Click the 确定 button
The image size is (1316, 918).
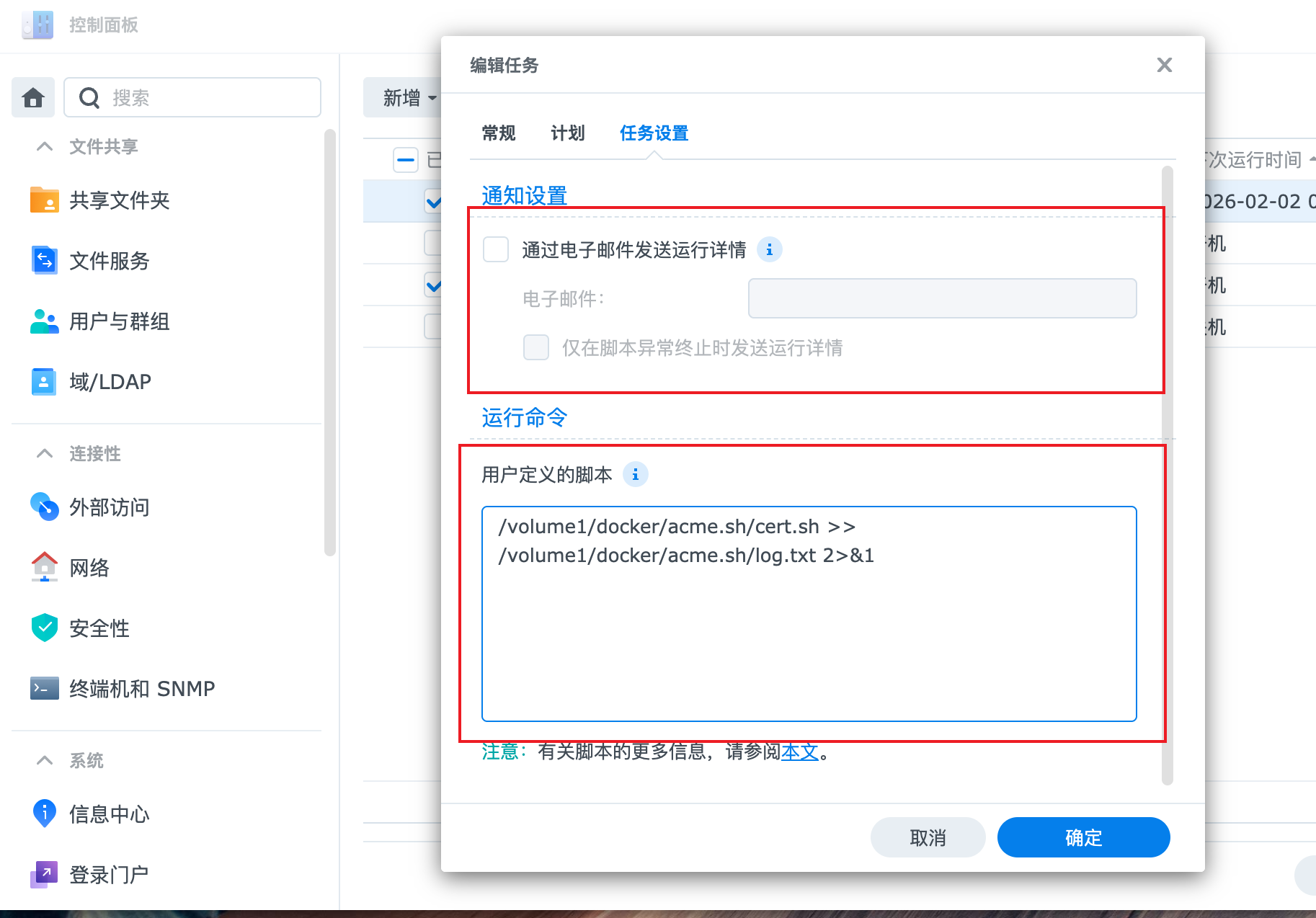click(x=1083, y=837)
